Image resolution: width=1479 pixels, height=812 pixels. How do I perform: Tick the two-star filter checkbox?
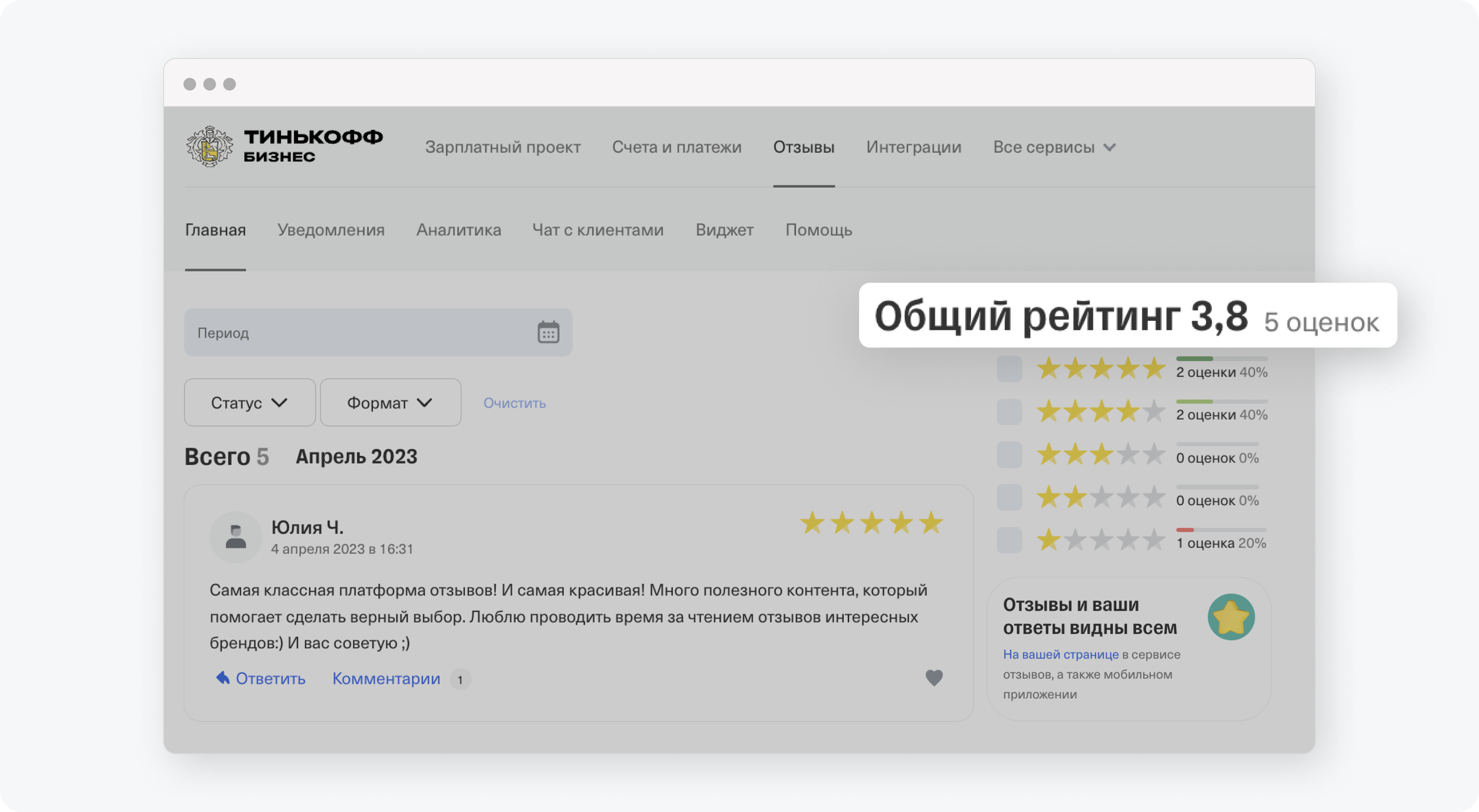(x=1009, y=498)
